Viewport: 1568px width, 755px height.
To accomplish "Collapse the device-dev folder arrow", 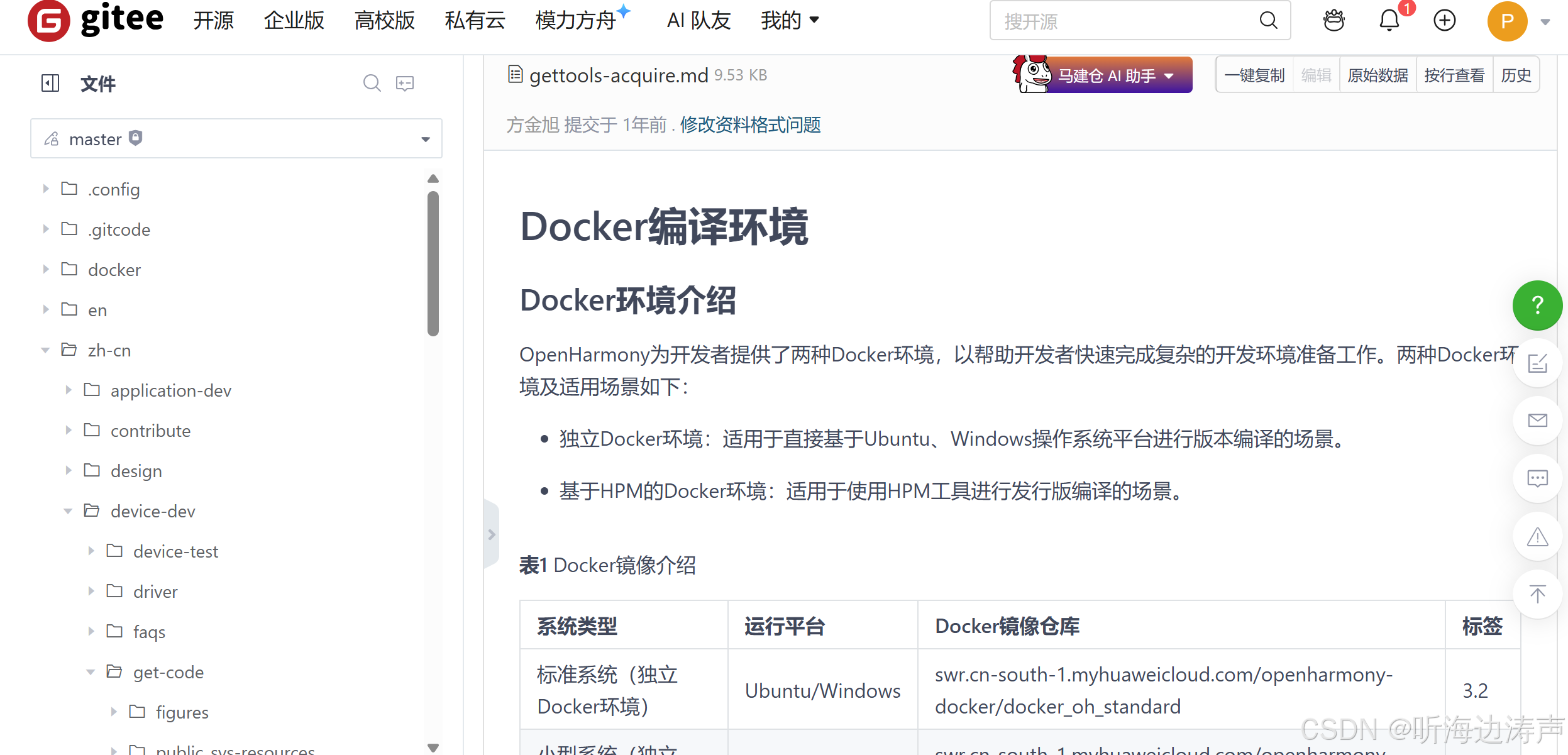I will (x=68, y=511).
